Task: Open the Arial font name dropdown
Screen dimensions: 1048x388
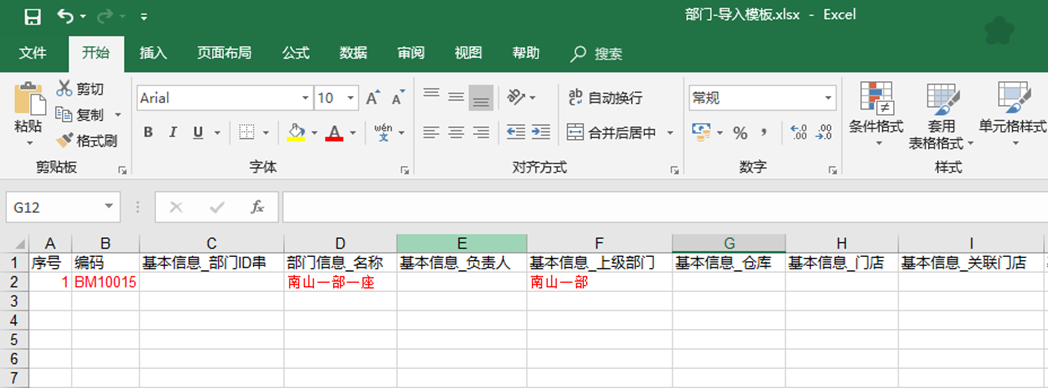Action: [x=305, y=98]
